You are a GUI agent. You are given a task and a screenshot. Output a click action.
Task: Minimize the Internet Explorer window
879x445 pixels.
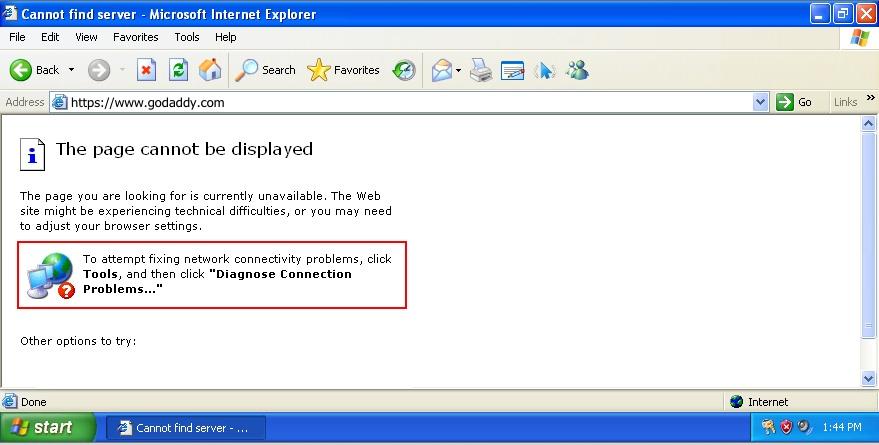coord(820,14)
